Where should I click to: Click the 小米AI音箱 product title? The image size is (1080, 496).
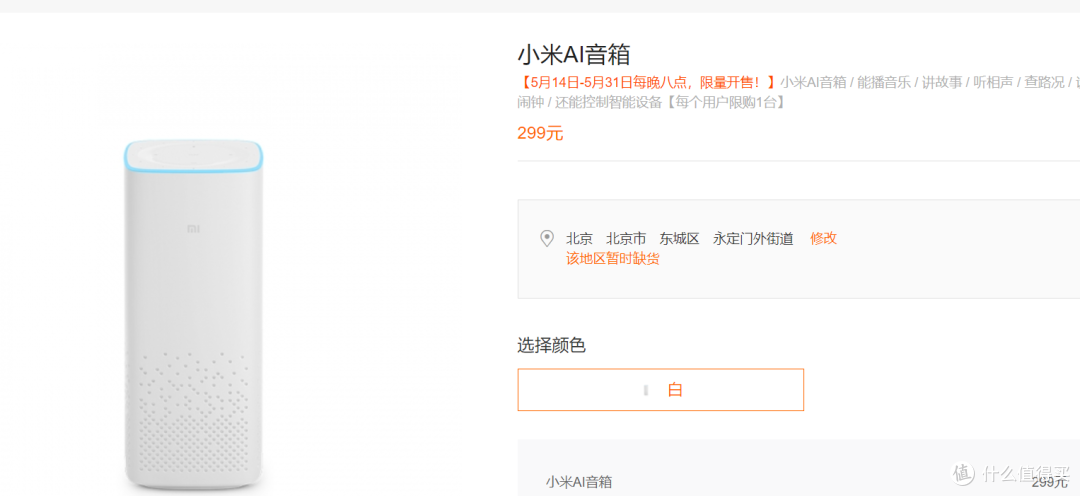coord(574,54)
